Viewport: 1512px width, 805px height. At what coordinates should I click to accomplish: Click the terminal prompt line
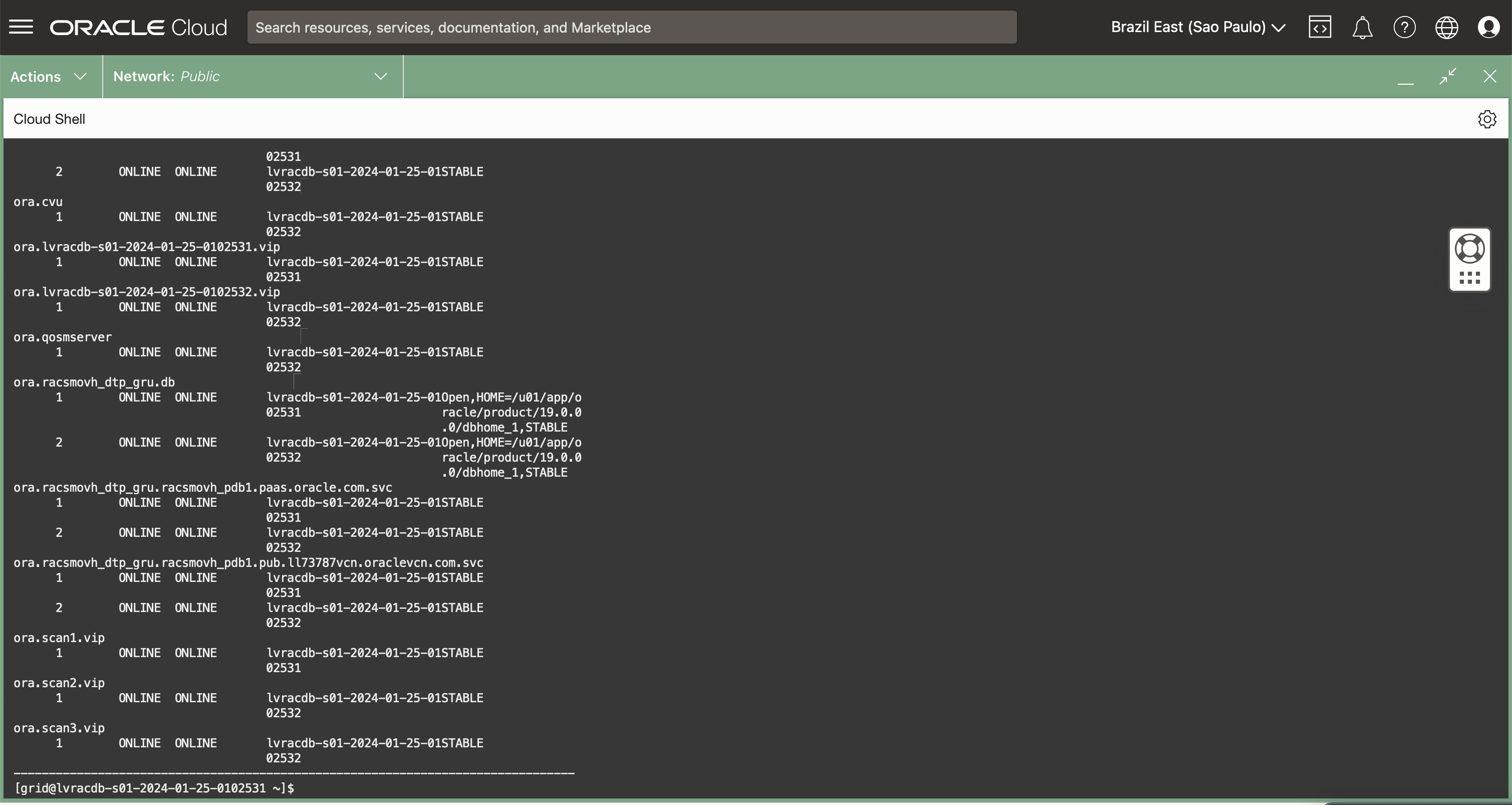tap(154, 788)
